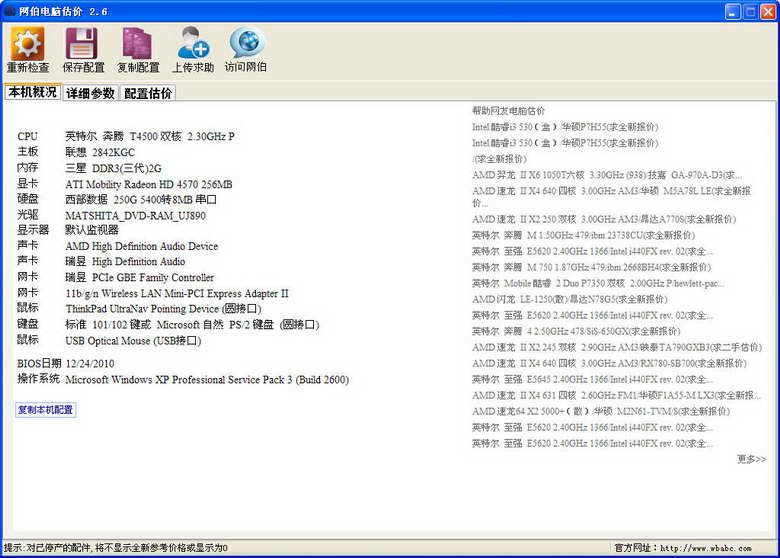This screenshot has width=780, height=558.
Task: Open the AMD 速龙 II X2 250 listing
Action: [603, 219]
